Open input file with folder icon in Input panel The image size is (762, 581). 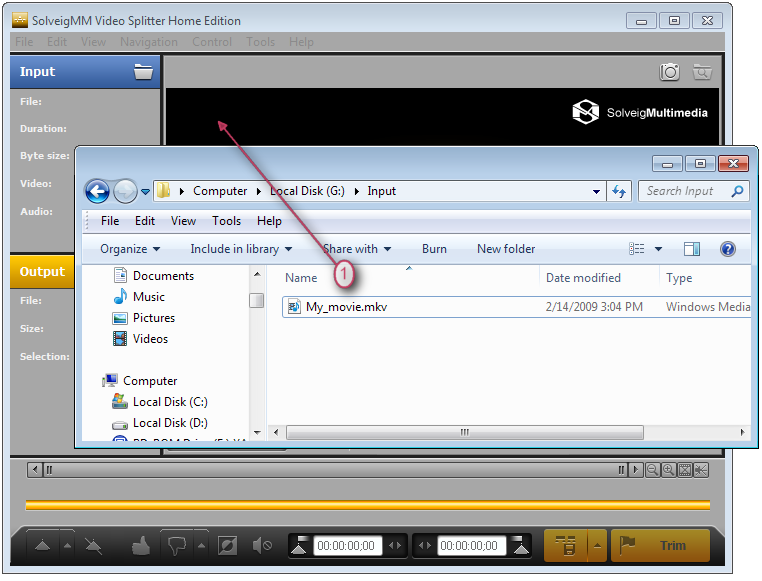tap(143, 72)
